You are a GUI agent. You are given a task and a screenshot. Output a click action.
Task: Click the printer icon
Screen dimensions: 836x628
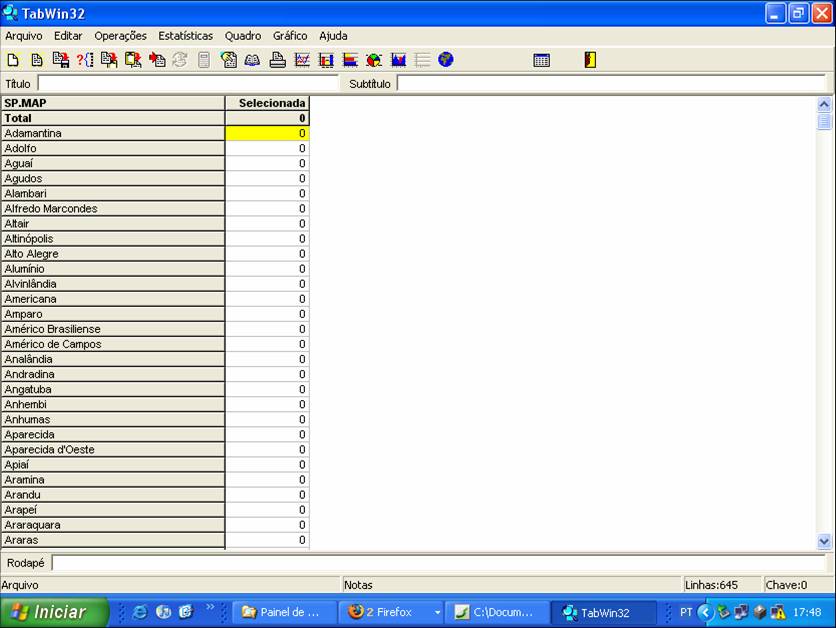pyautogui.click(x=277, y=60)
